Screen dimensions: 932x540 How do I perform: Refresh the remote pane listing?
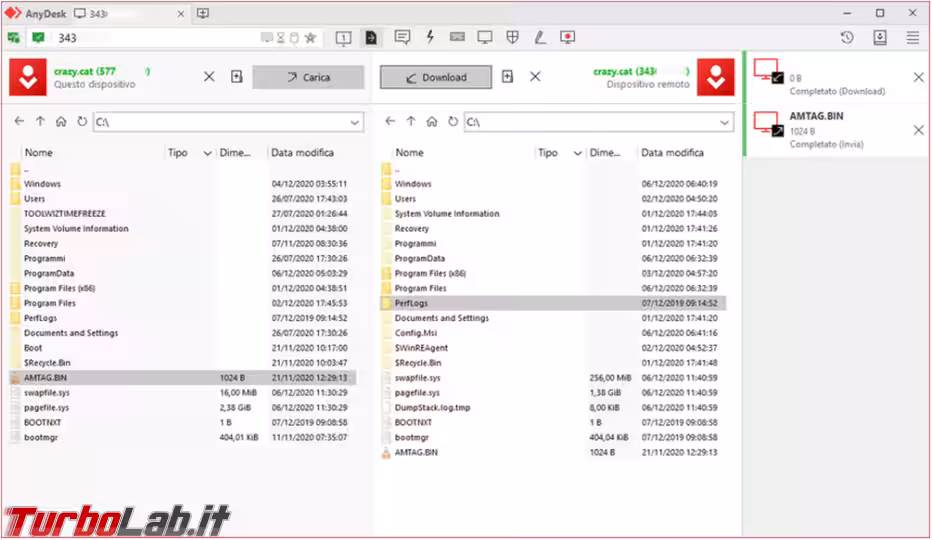pos(452,121)
